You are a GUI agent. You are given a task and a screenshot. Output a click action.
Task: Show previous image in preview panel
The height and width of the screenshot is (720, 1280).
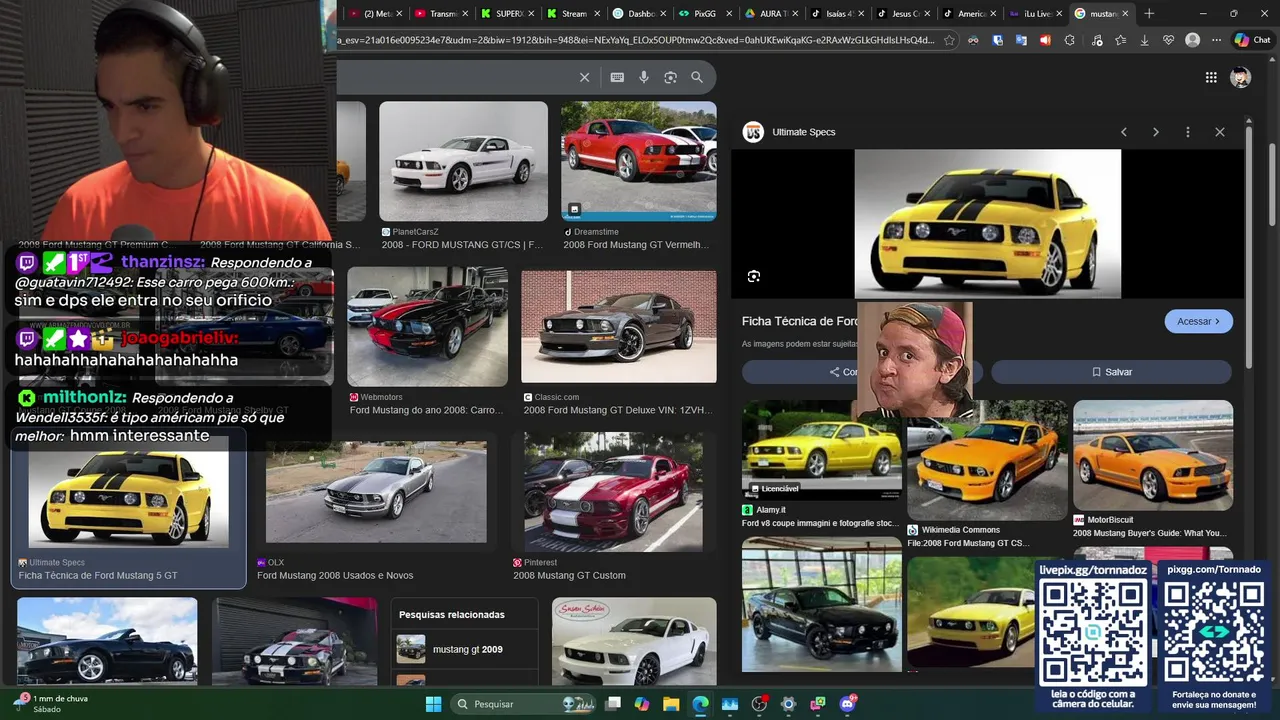click(x=1124, y=132)
